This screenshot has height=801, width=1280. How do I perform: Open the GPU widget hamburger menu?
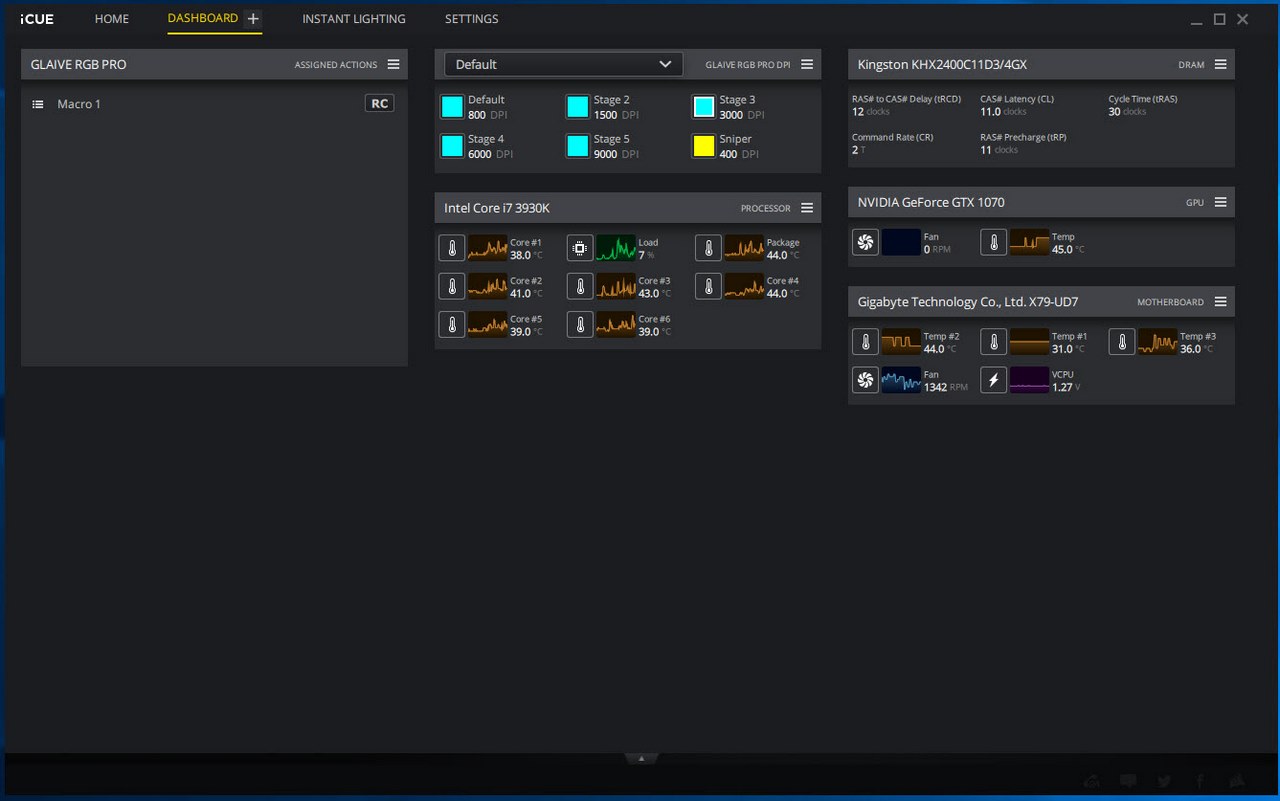(x=1220, y=202)
